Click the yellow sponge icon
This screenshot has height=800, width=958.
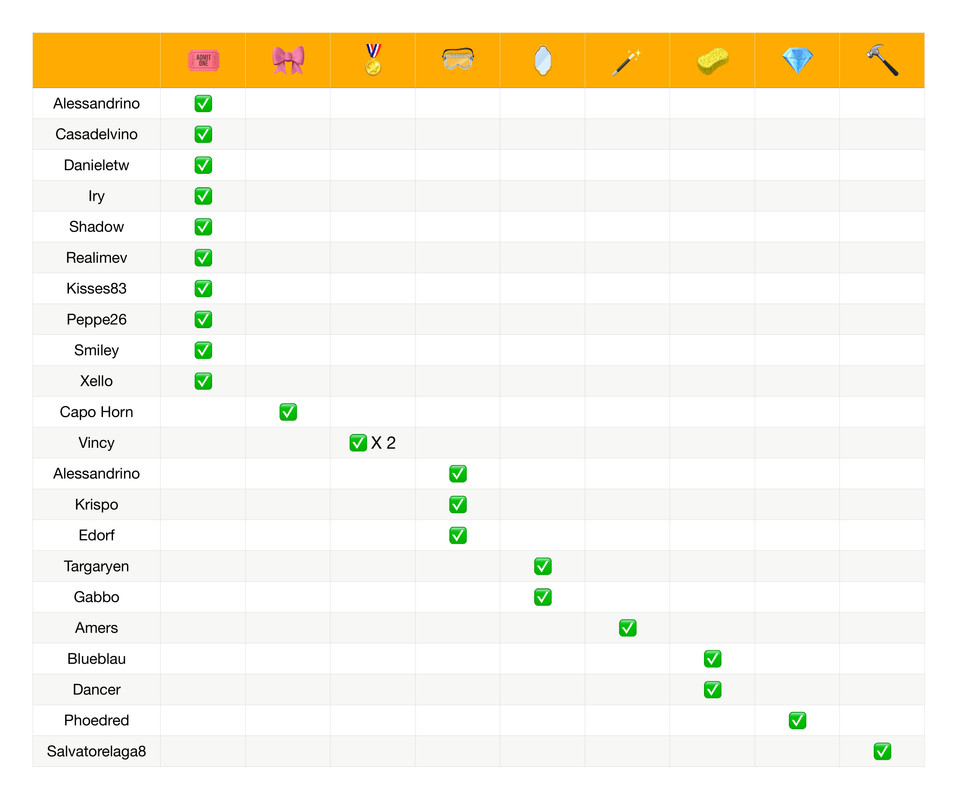(x=712, y=61)
